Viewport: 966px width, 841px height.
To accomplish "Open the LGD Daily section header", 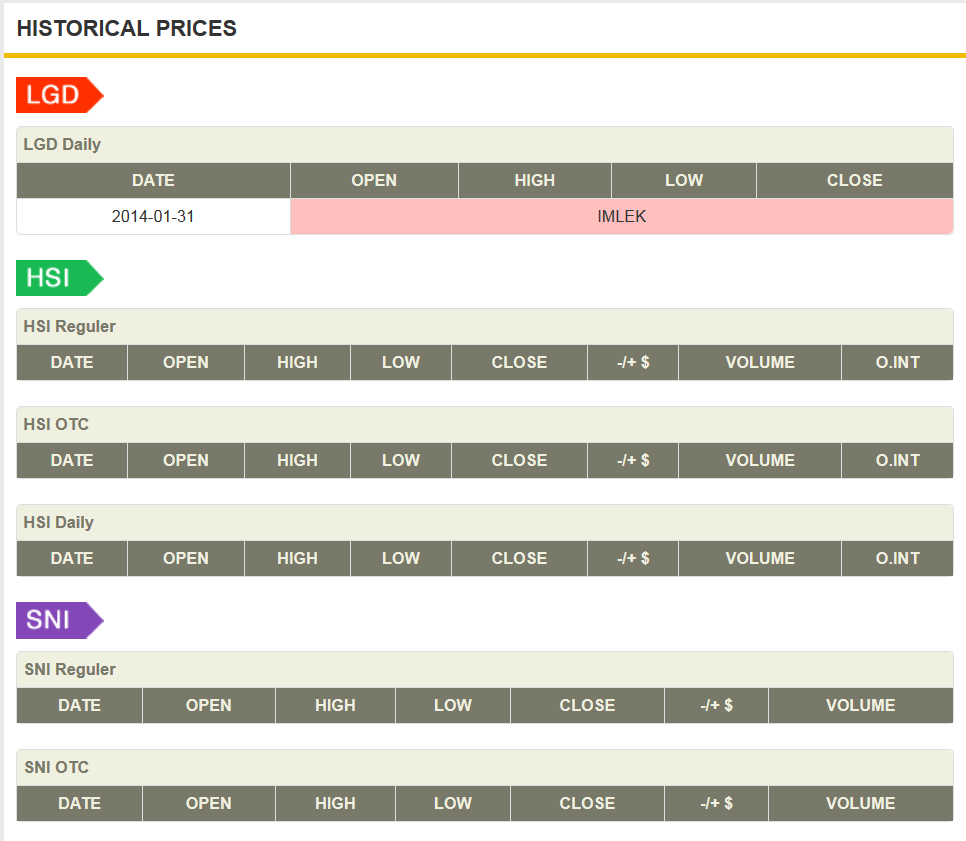I will click(60, 144).
